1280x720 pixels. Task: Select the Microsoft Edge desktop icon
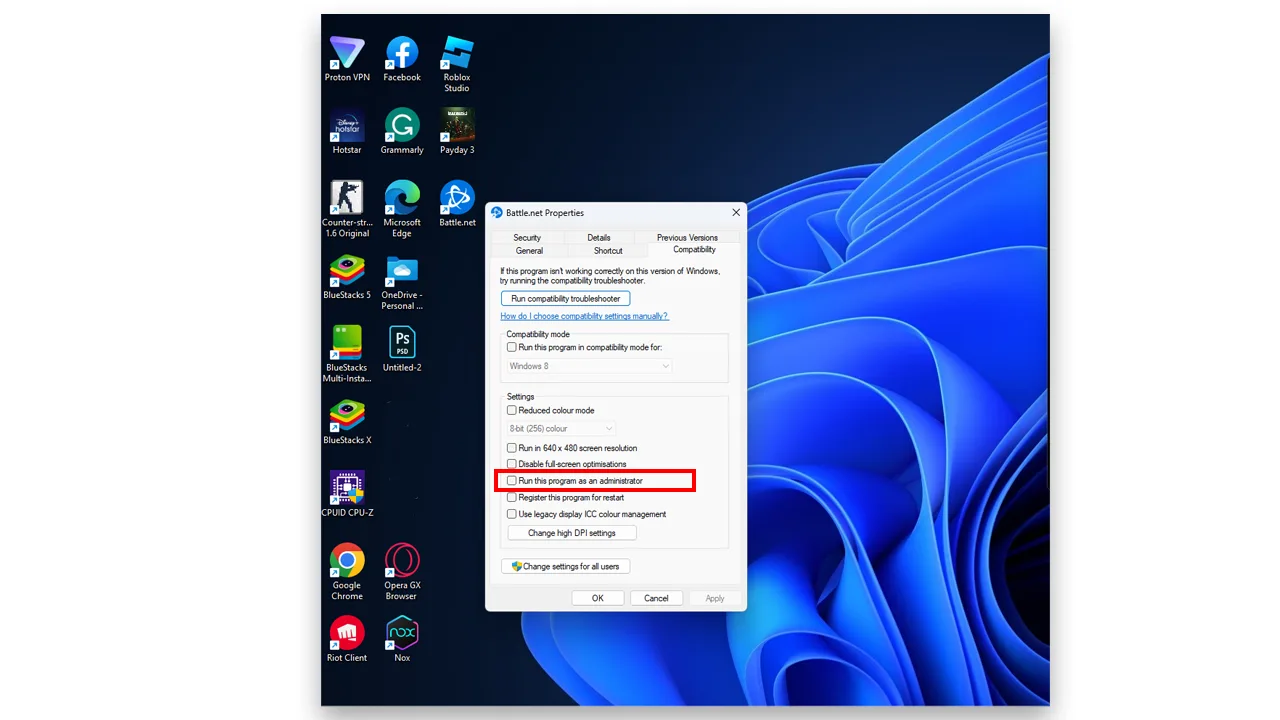402,209
